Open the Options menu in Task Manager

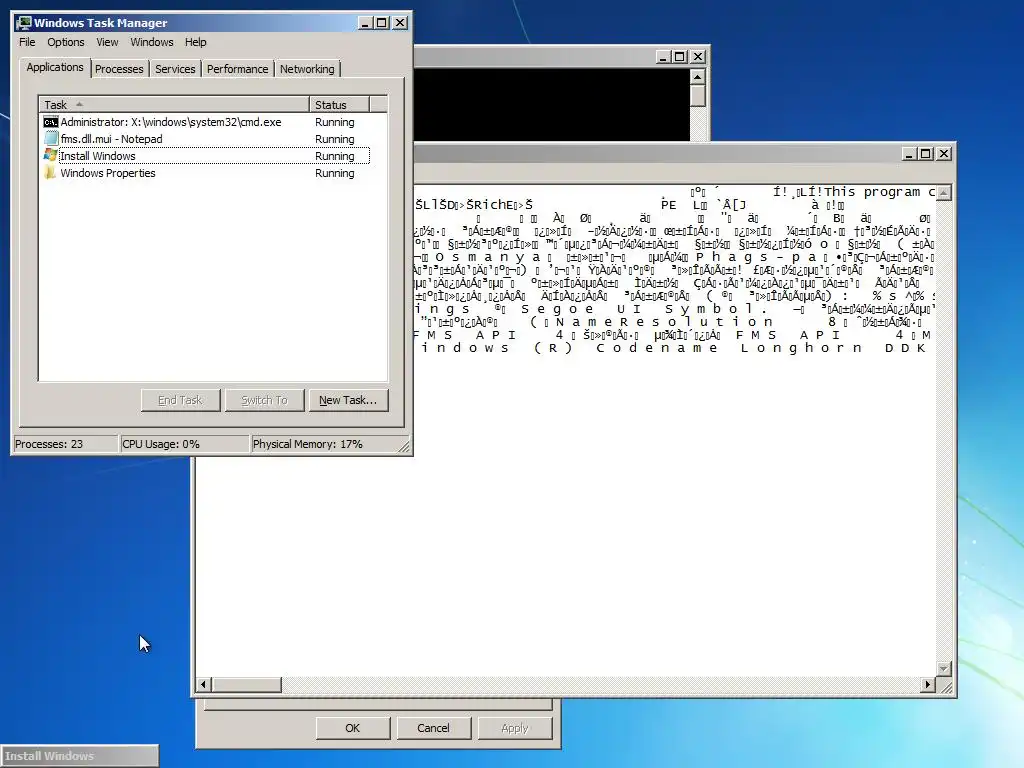pyautogui.click(x=65, y=42)
